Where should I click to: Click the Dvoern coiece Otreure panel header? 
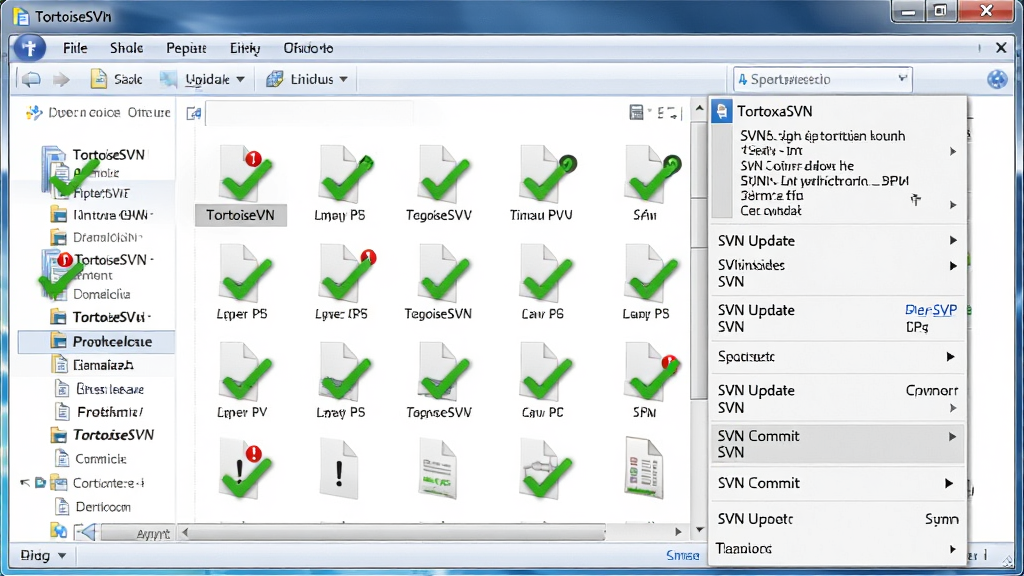tap(98, 112)
